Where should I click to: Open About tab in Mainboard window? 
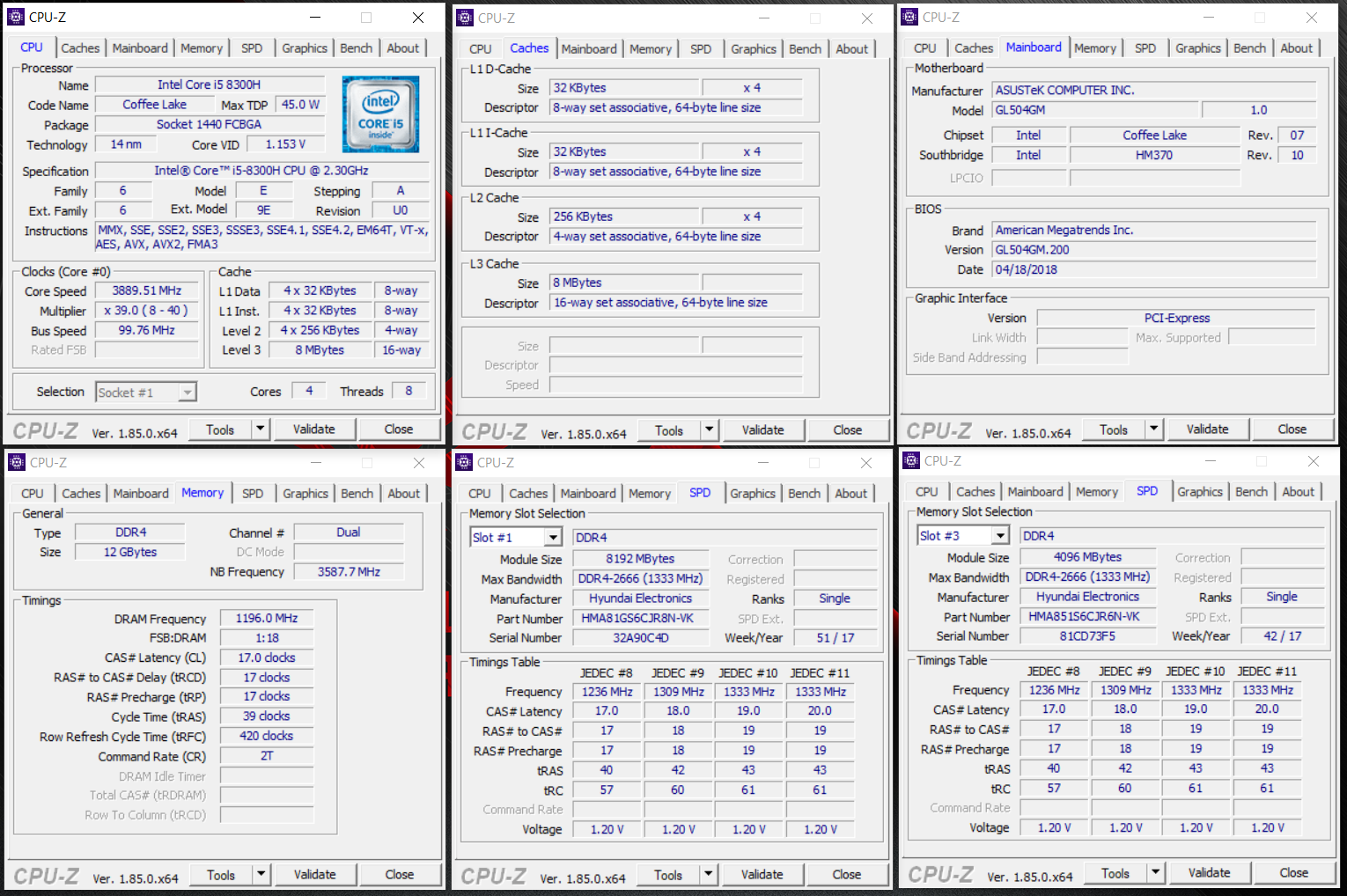(1296, 48)
